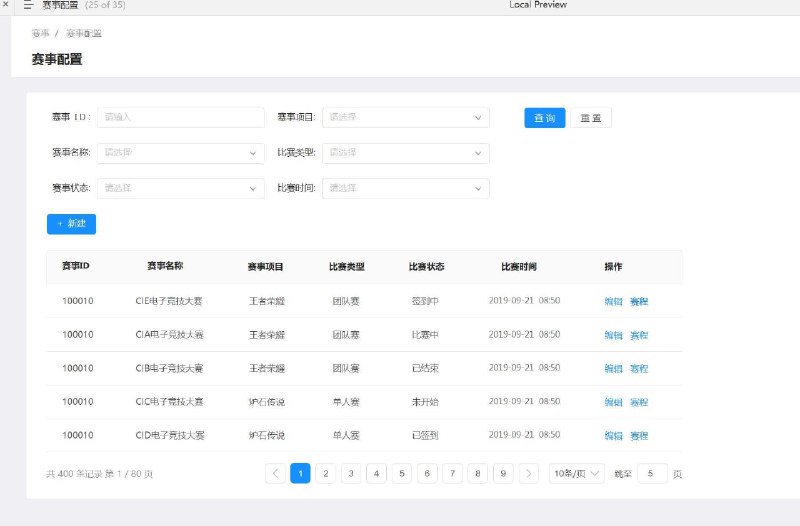Click 编辑 for CIC电子竞技大赛
800x526 pixels.
click(x=613, y=402)
